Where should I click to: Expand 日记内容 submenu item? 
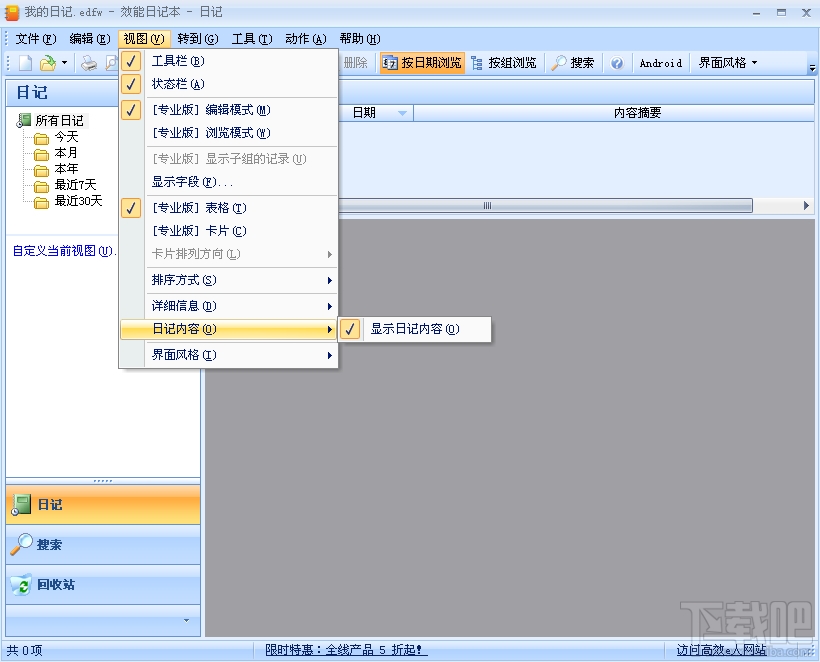pyautogui.click(x=228, y=329)
